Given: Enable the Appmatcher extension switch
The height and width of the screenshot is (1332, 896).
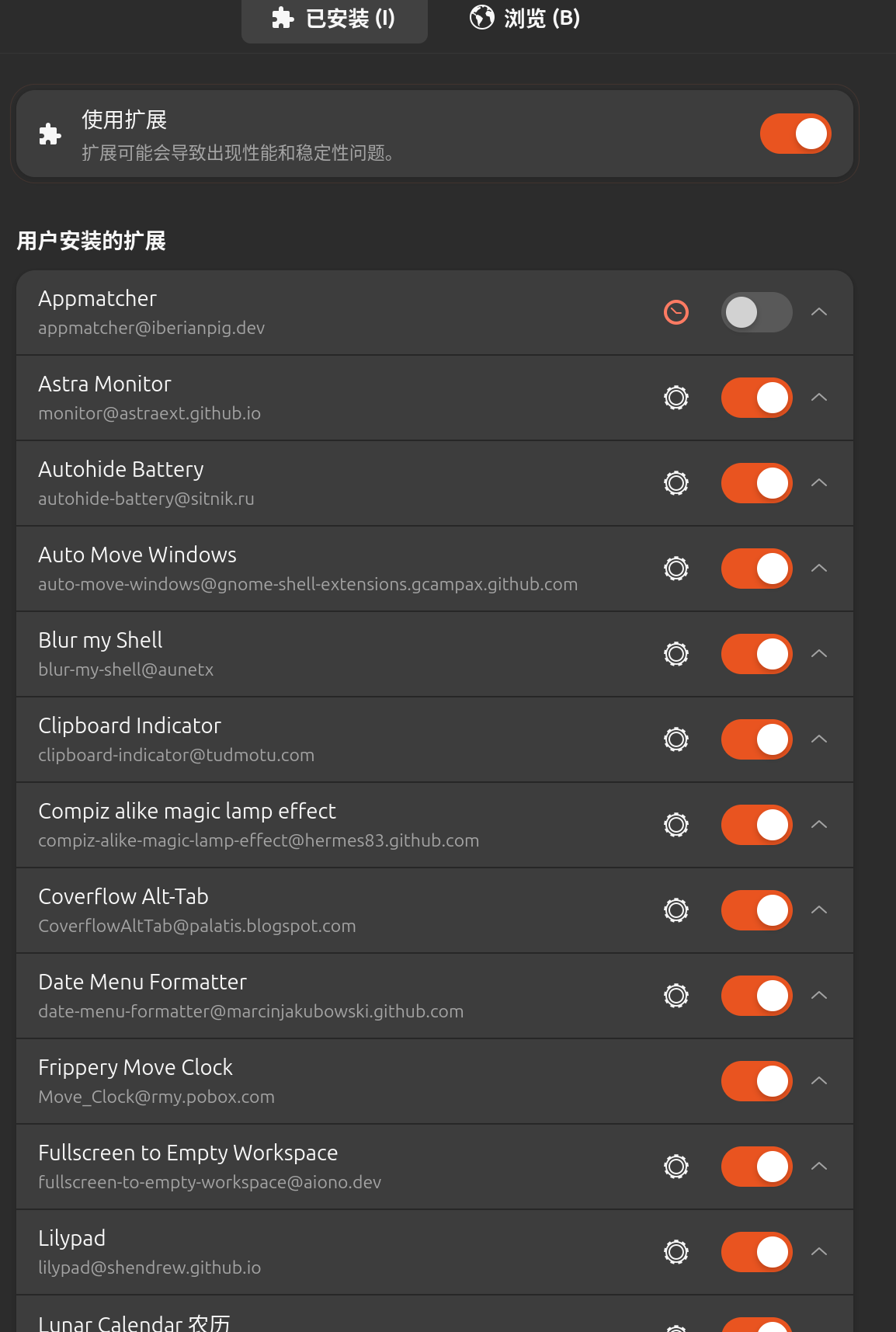Looking at the screenshot, I should (757, 312).
